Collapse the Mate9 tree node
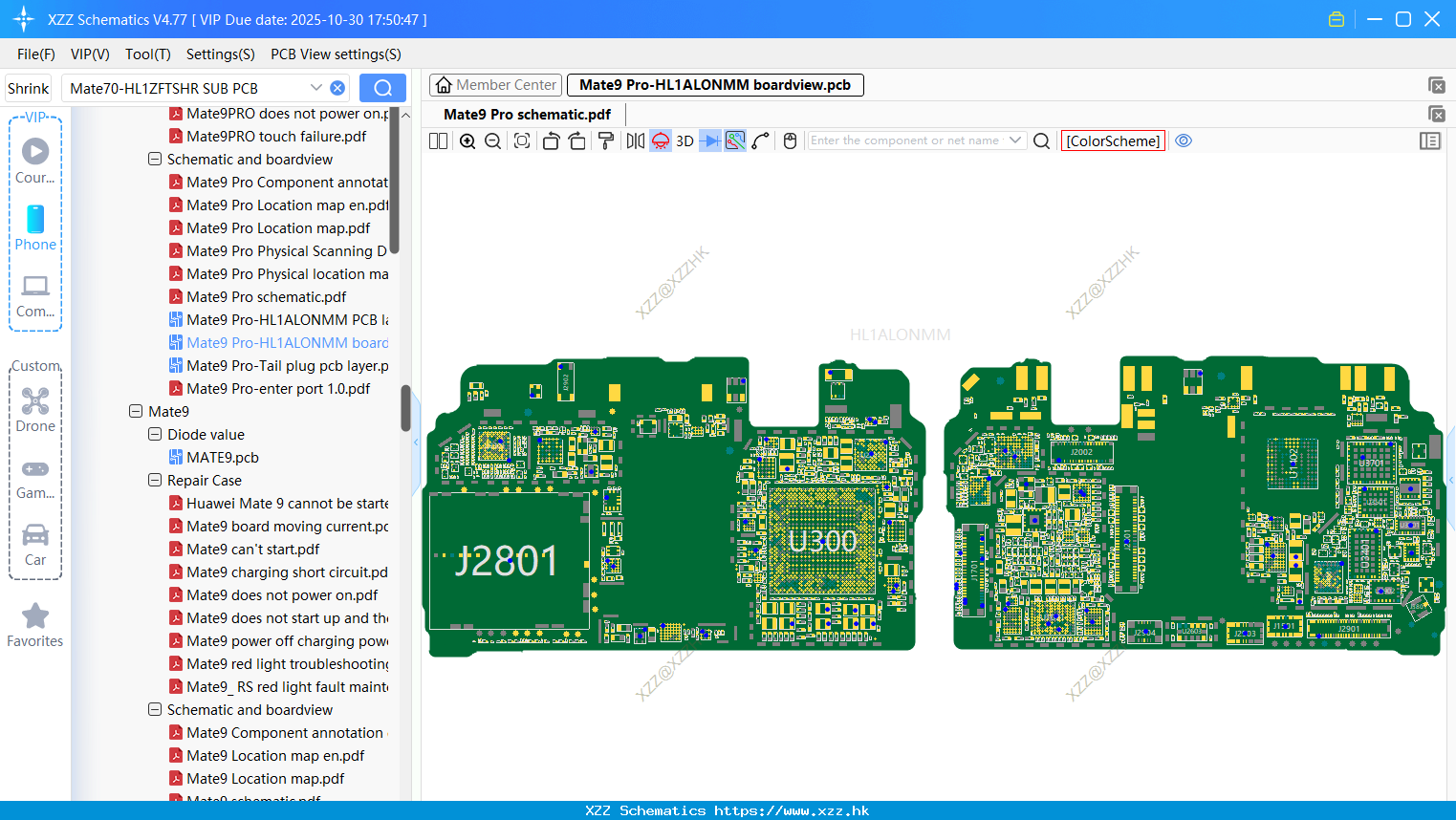Screen dimensions: 1456x820 point(136,412)
